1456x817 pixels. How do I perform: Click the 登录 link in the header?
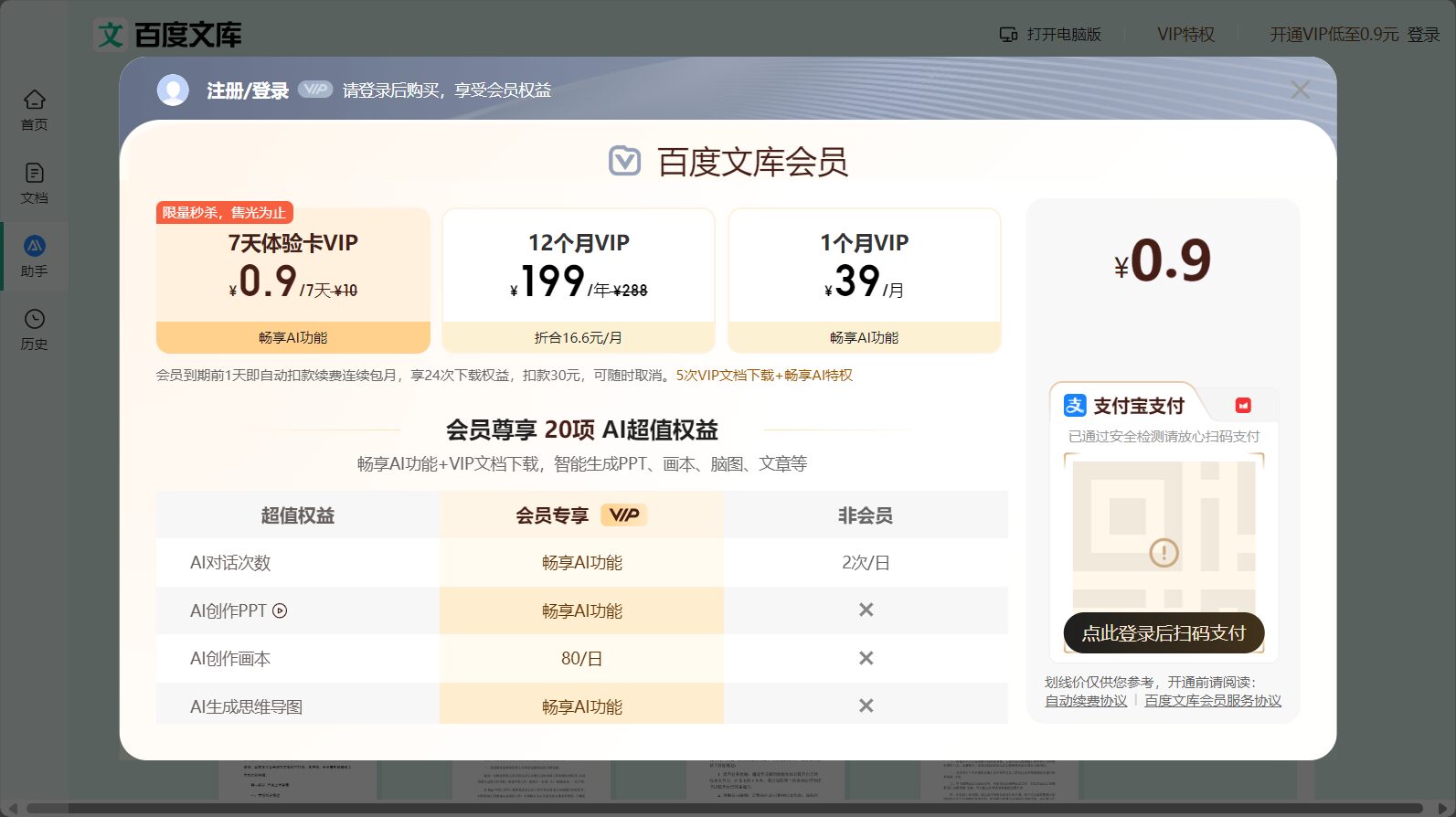coord(1423,34)
